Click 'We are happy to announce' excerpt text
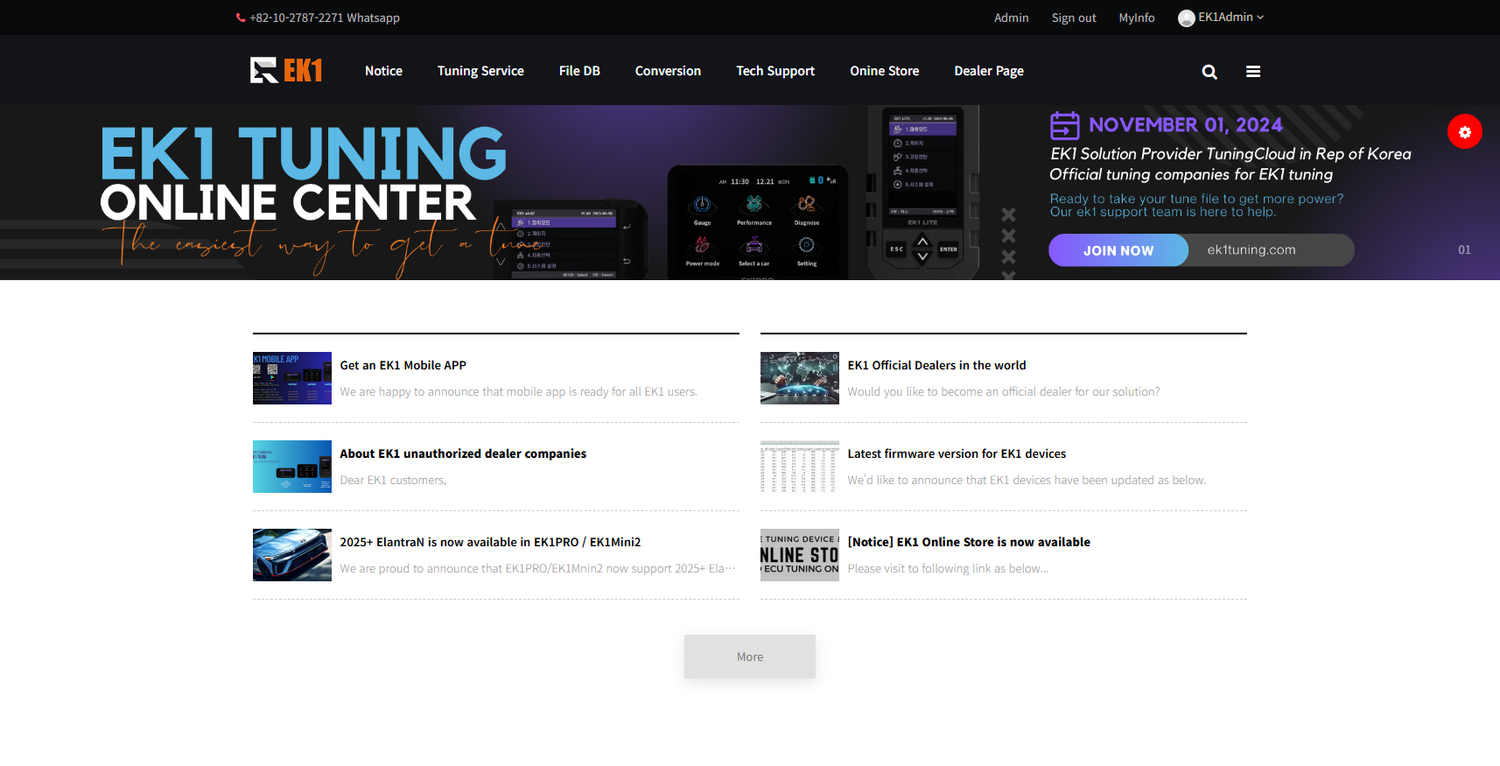 (x=518, y=392)
